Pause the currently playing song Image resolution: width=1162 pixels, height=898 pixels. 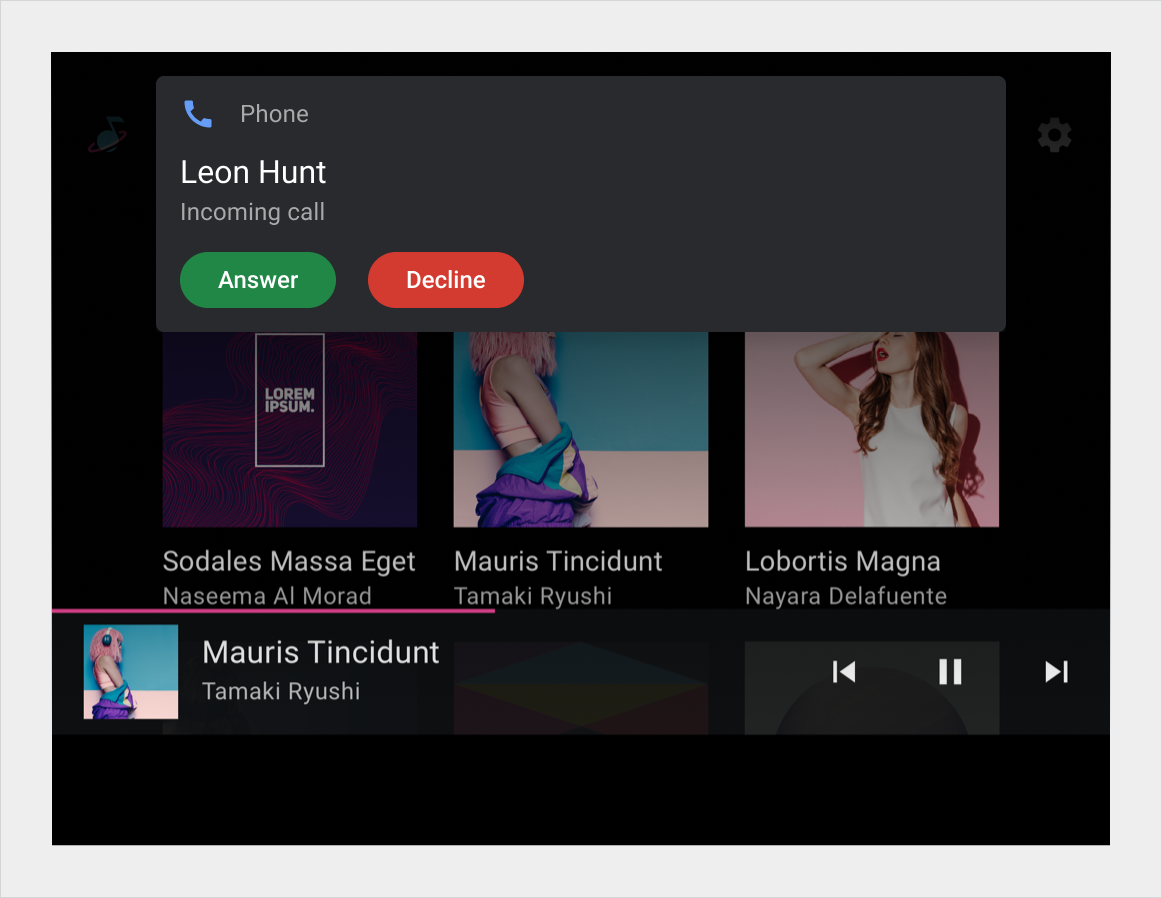coord(950,672)
